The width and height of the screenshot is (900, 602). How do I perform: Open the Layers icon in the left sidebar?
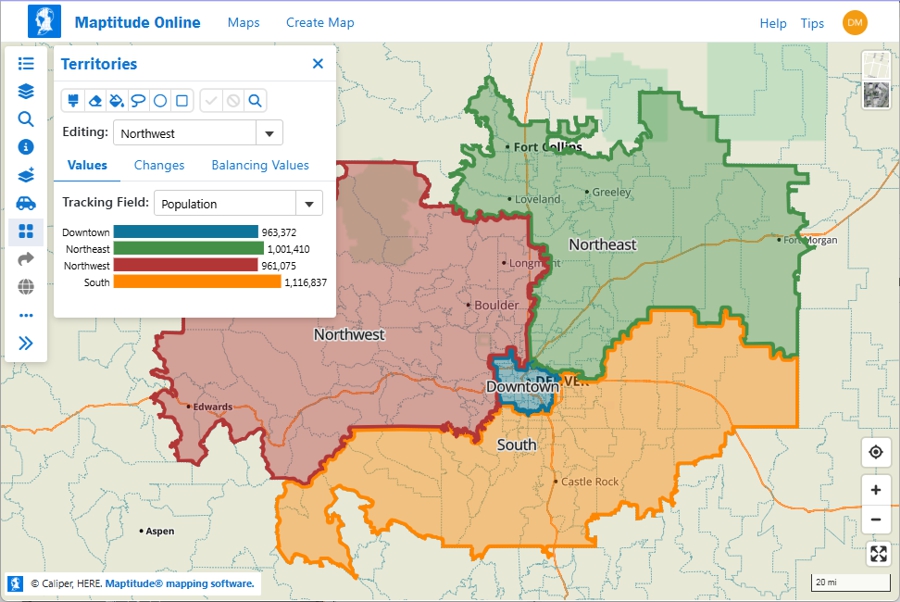26,91
